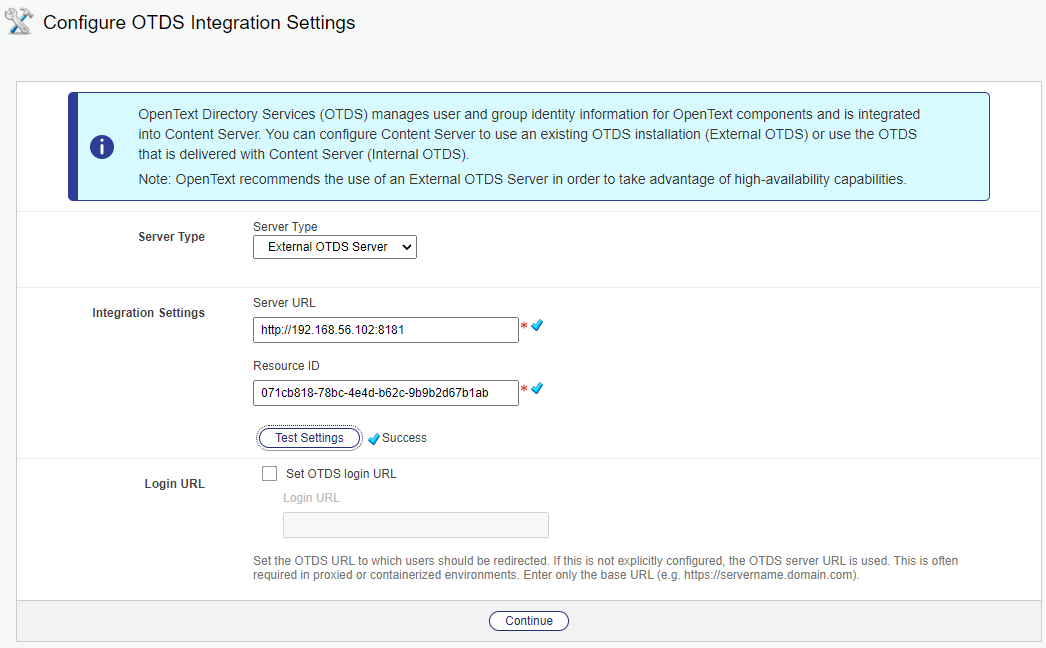Click red required asterisk after Resource ID field
The height and width of the screenshot is (648, 1046).
coord(524,389)
